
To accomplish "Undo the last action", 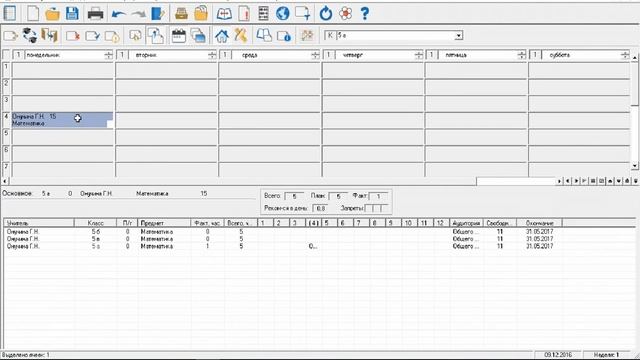I will tap(118, 14).
